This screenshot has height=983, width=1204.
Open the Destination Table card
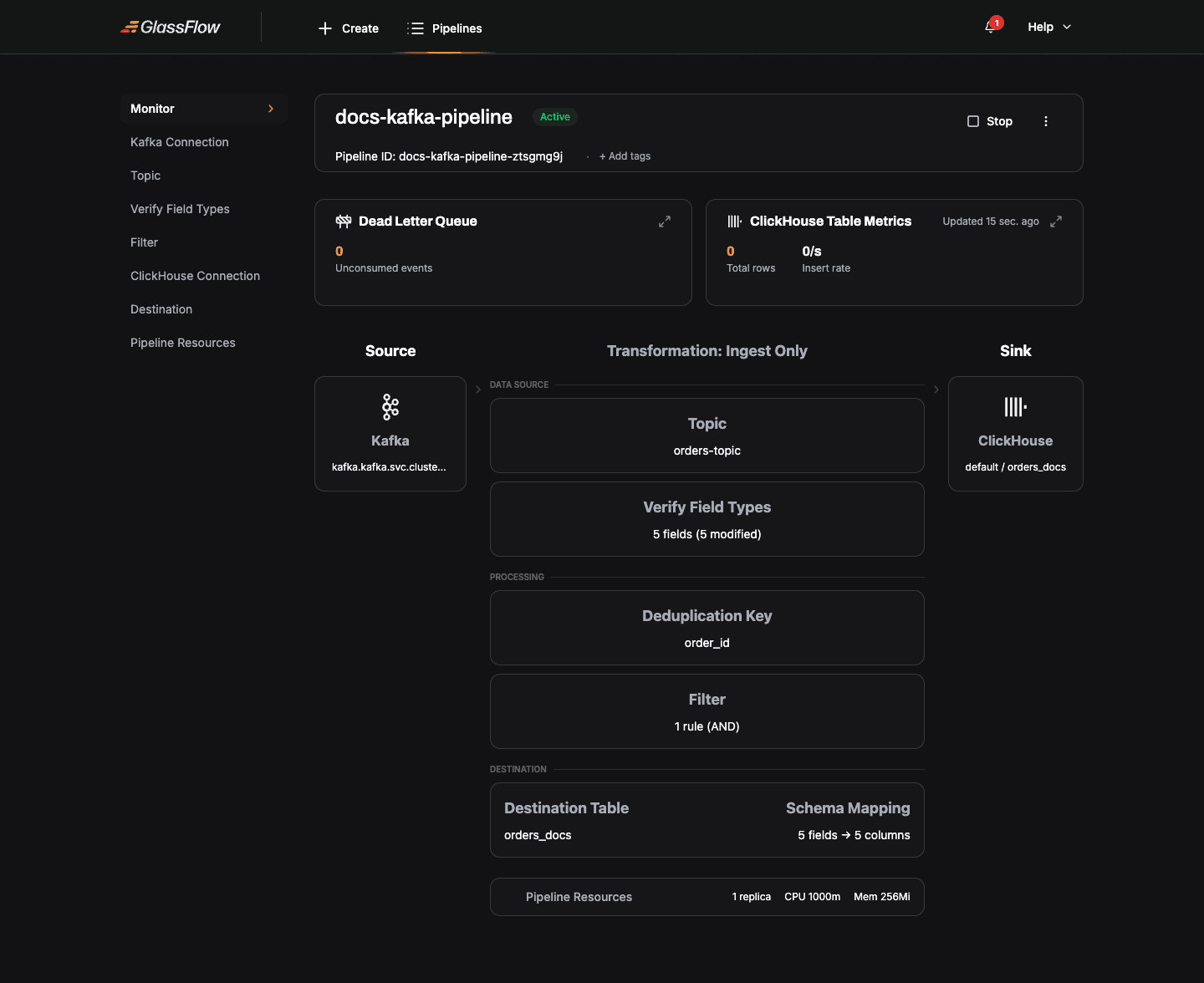[x=707, y=820]
